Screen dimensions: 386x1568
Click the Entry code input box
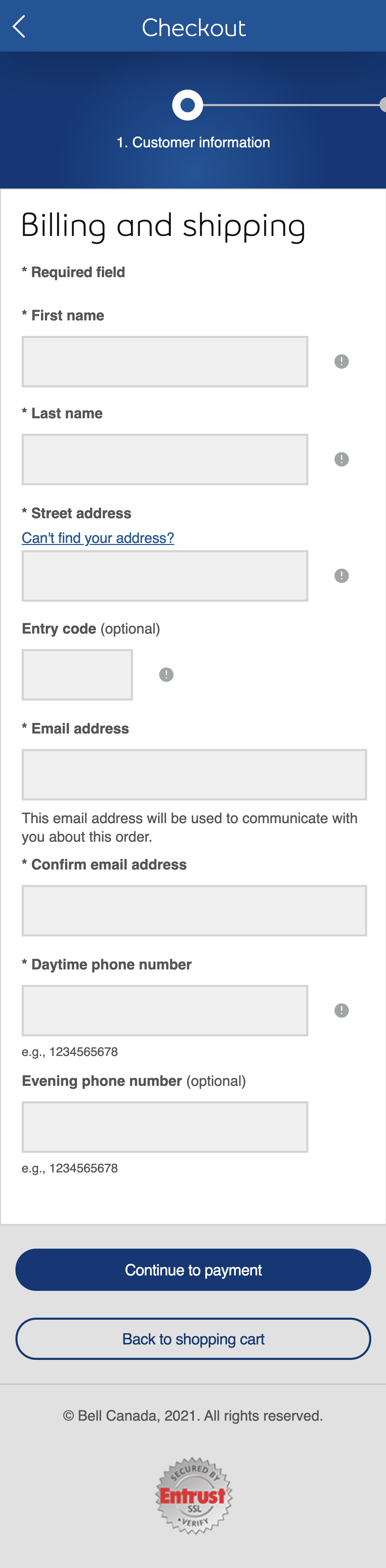coord(77,674)
